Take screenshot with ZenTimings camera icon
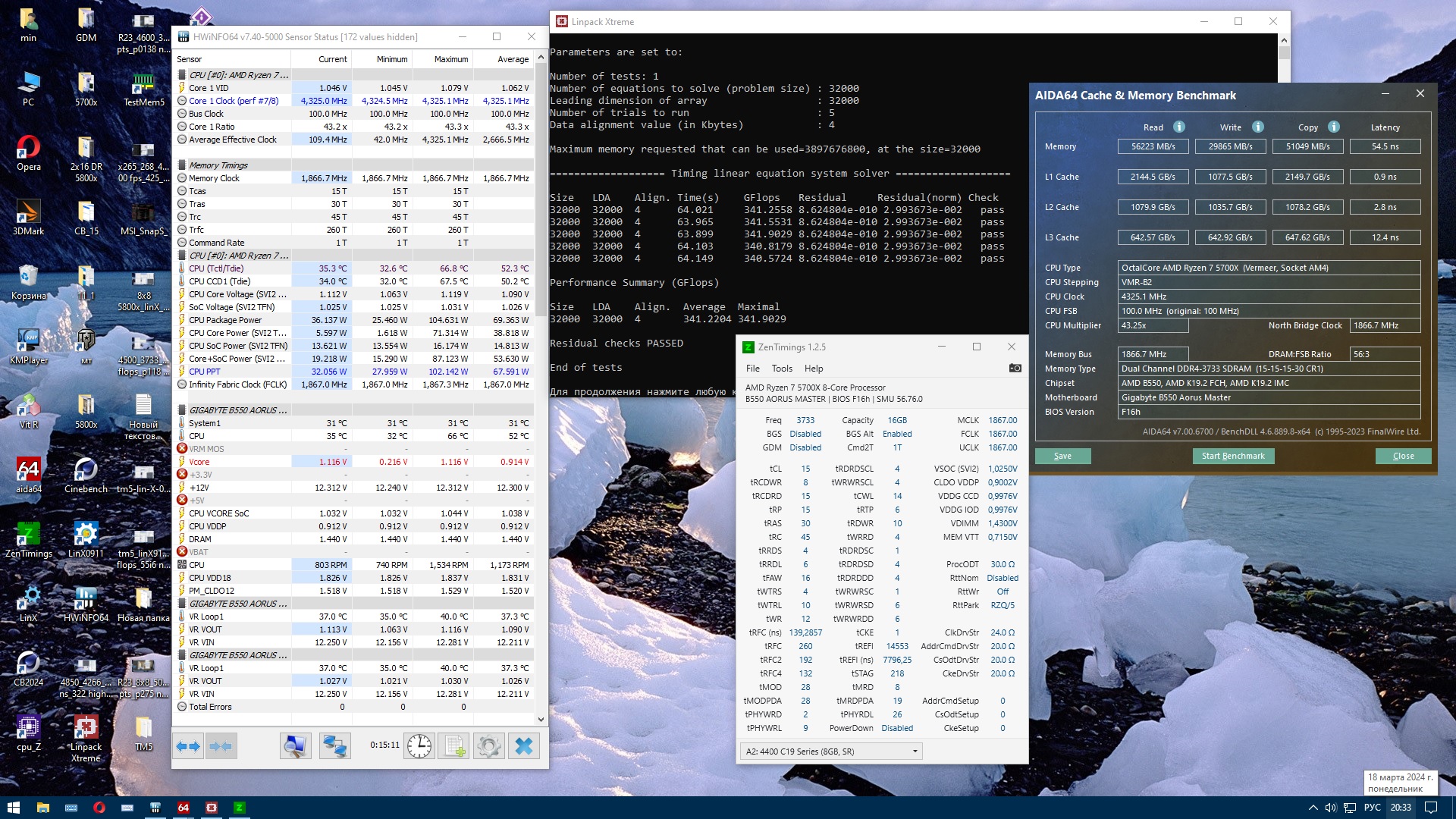Viewport: 1456px width, 819px height. tap(1015, 368)
